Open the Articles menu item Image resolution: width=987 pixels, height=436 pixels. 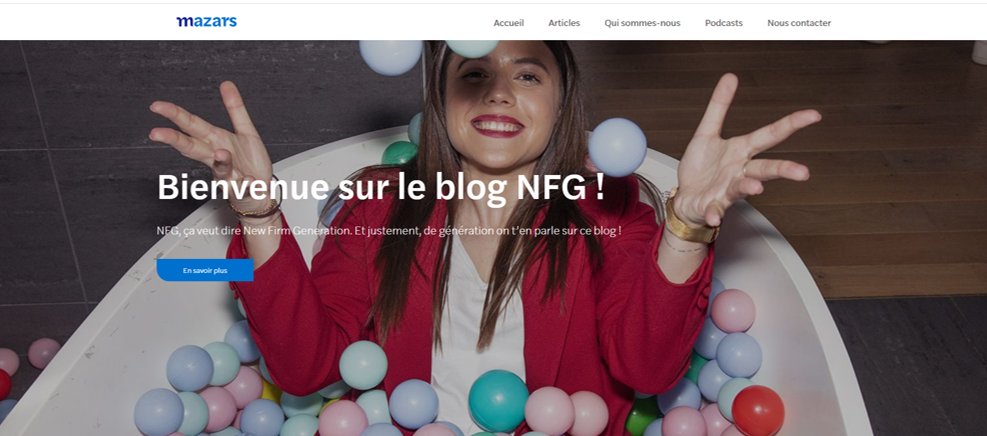click(564, 23)
